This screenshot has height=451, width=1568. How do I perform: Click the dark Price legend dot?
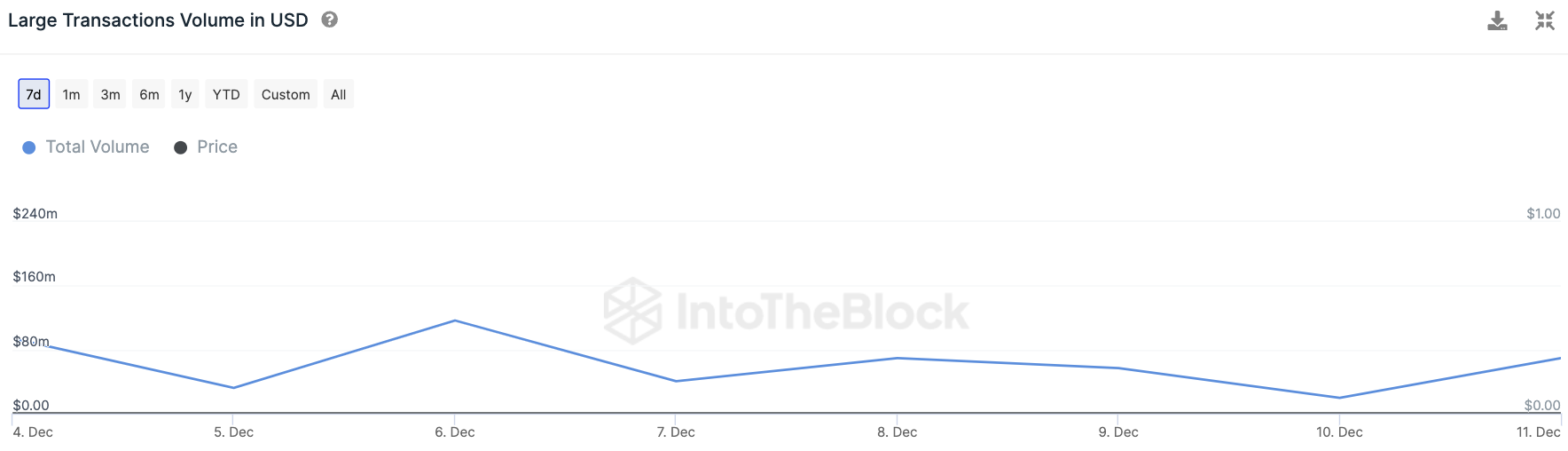point(181,147)
